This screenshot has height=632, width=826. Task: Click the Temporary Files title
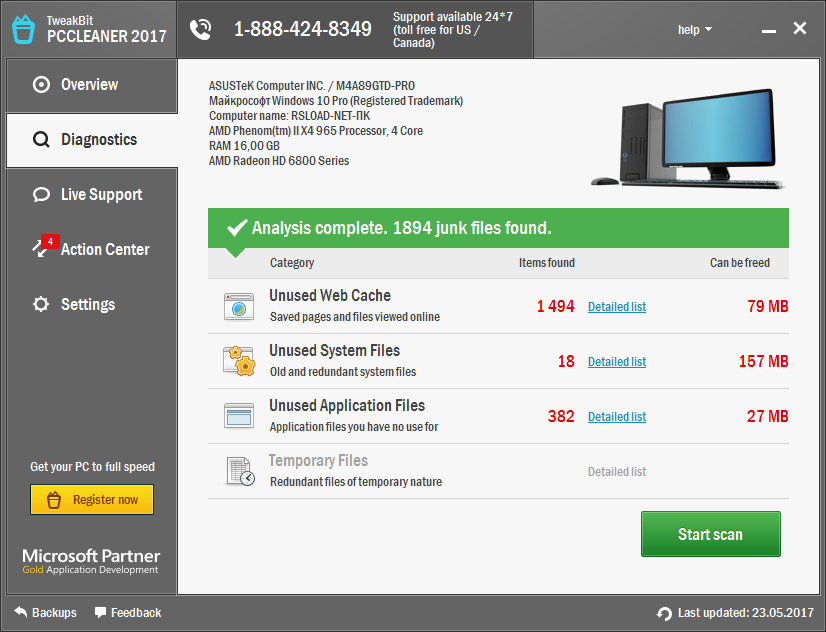pyautogui.click(x=318, y=460)
